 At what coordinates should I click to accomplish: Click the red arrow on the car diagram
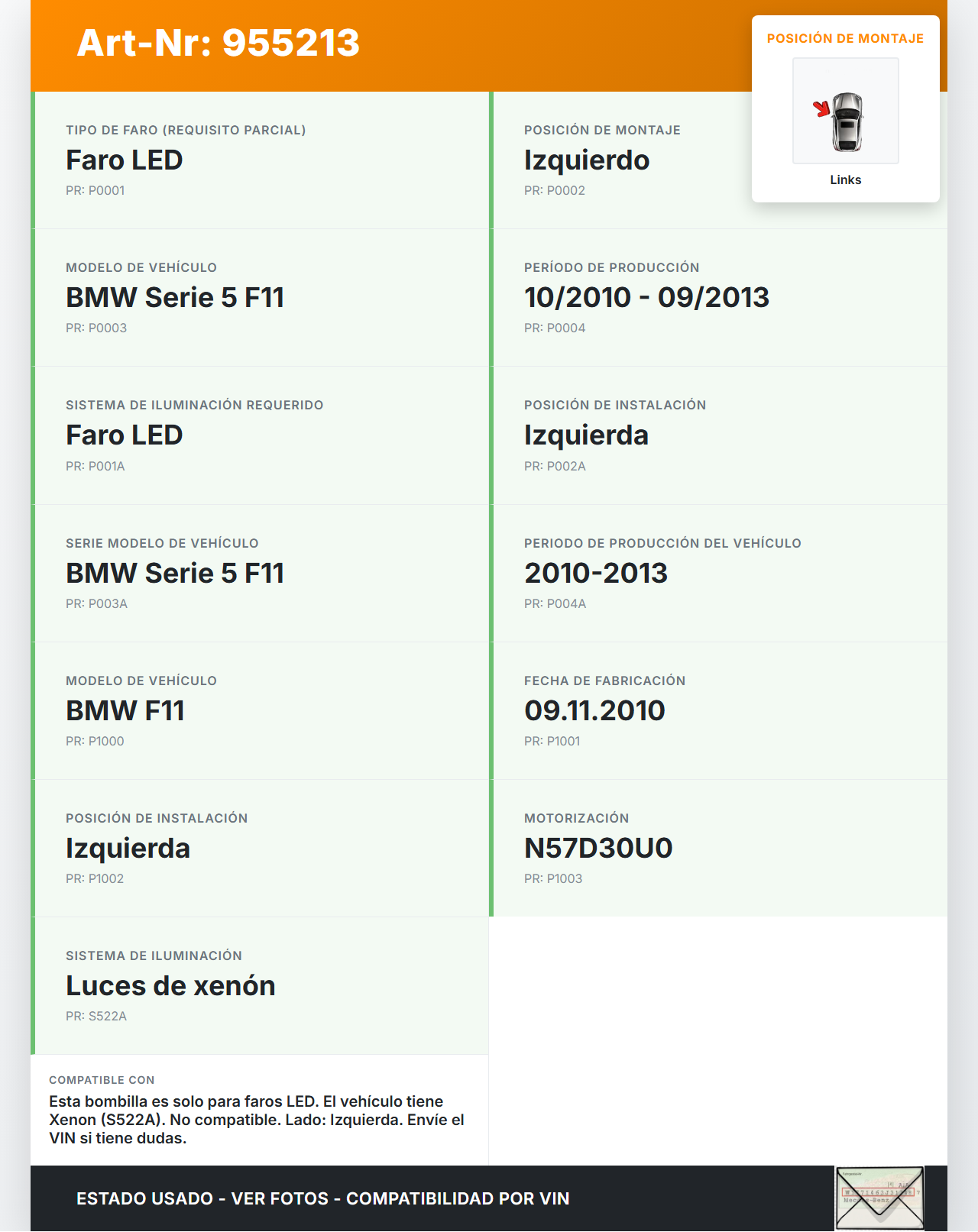(821, 108)
